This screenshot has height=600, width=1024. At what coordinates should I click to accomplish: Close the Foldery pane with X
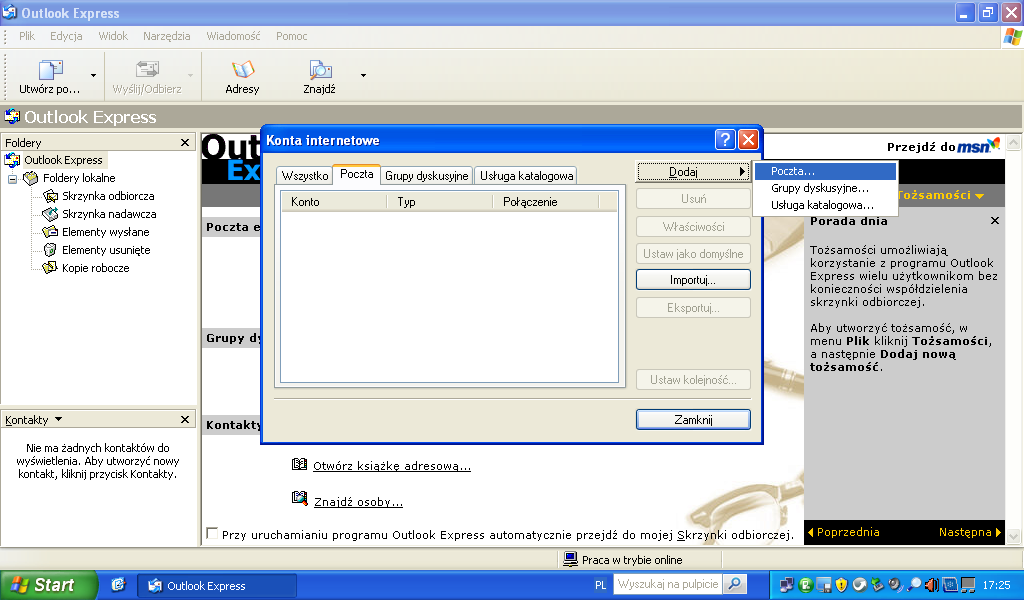(185, 142)
